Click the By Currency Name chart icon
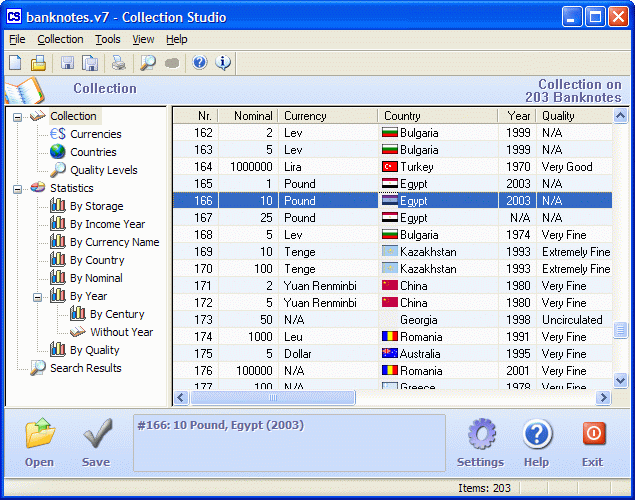This screenshot has height=500, width=635. click(x=58, y=241)
